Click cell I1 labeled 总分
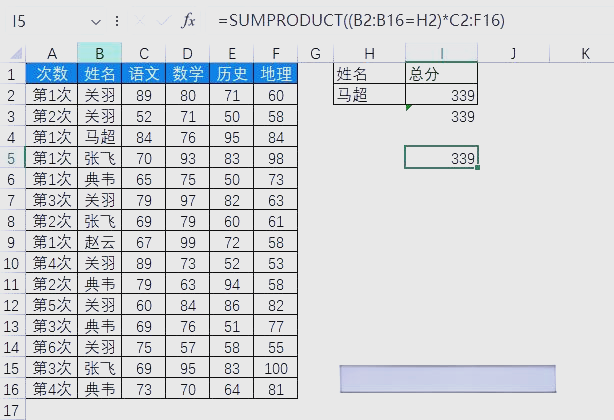This screenshot has width=614, height=420. pyautogui.click(x=441, y=74)
